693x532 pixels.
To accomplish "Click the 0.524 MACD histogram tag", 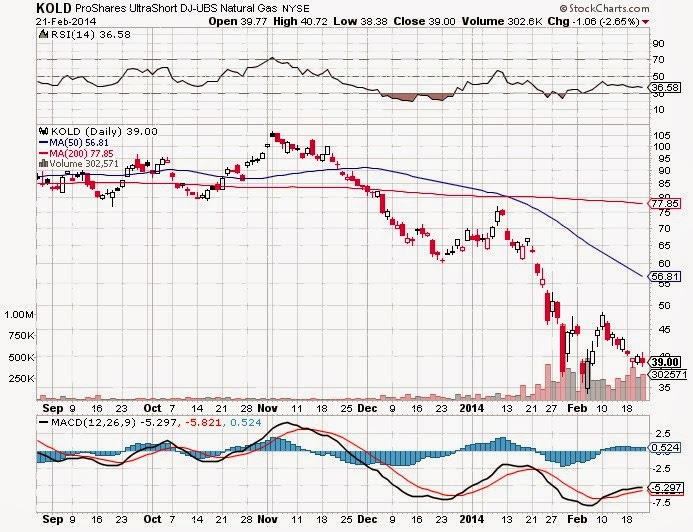I will coord(666,448).
